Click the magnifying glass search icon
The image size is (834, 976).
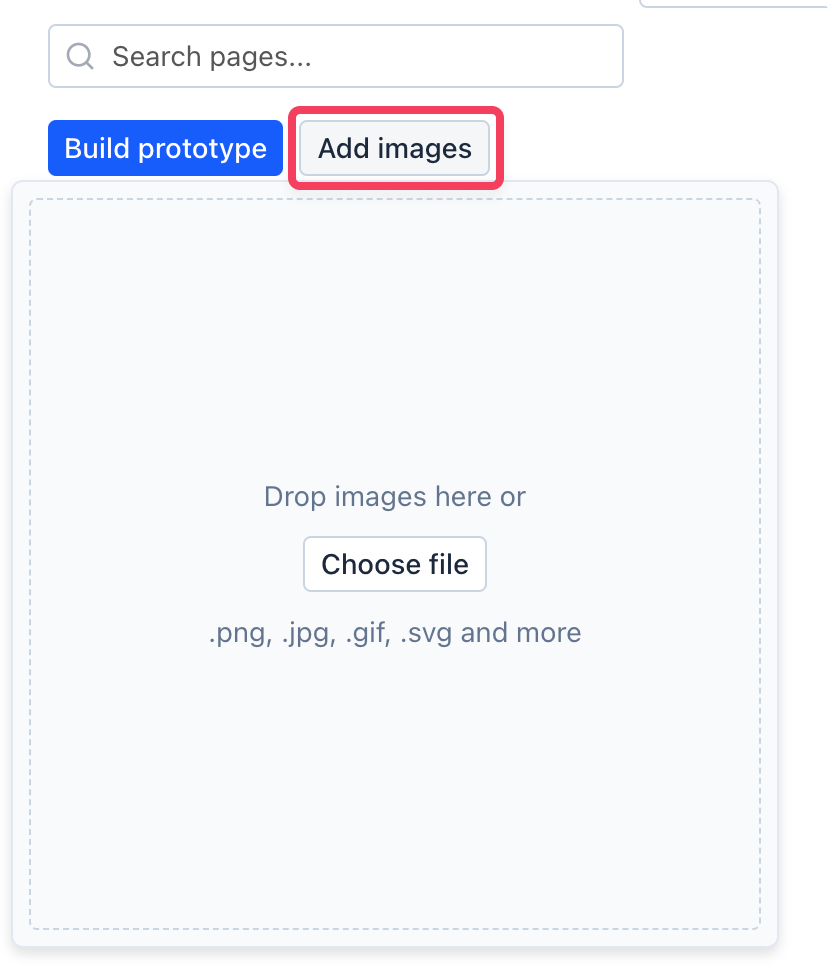coord(80,56)
